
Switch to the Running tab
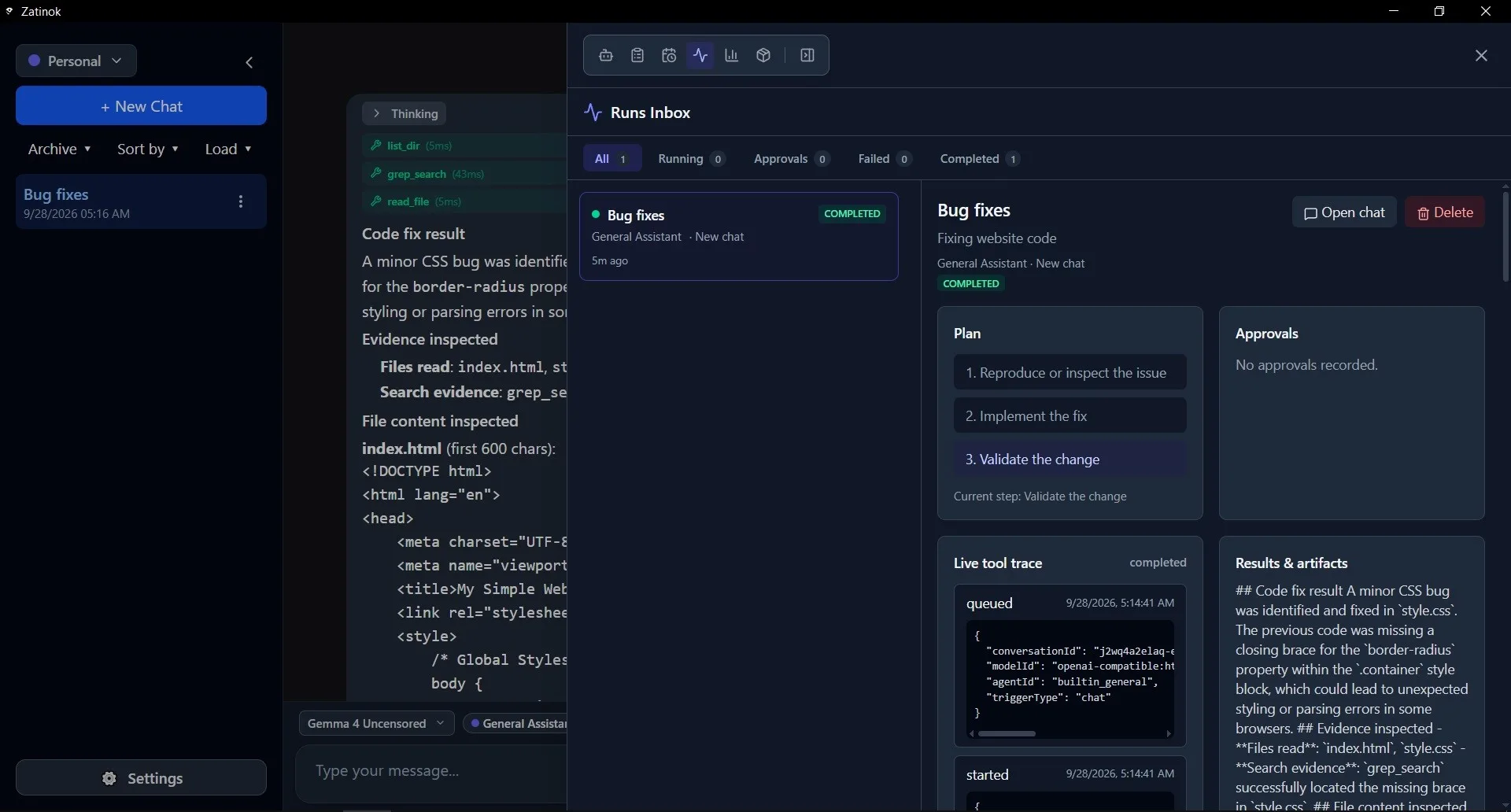690,158
